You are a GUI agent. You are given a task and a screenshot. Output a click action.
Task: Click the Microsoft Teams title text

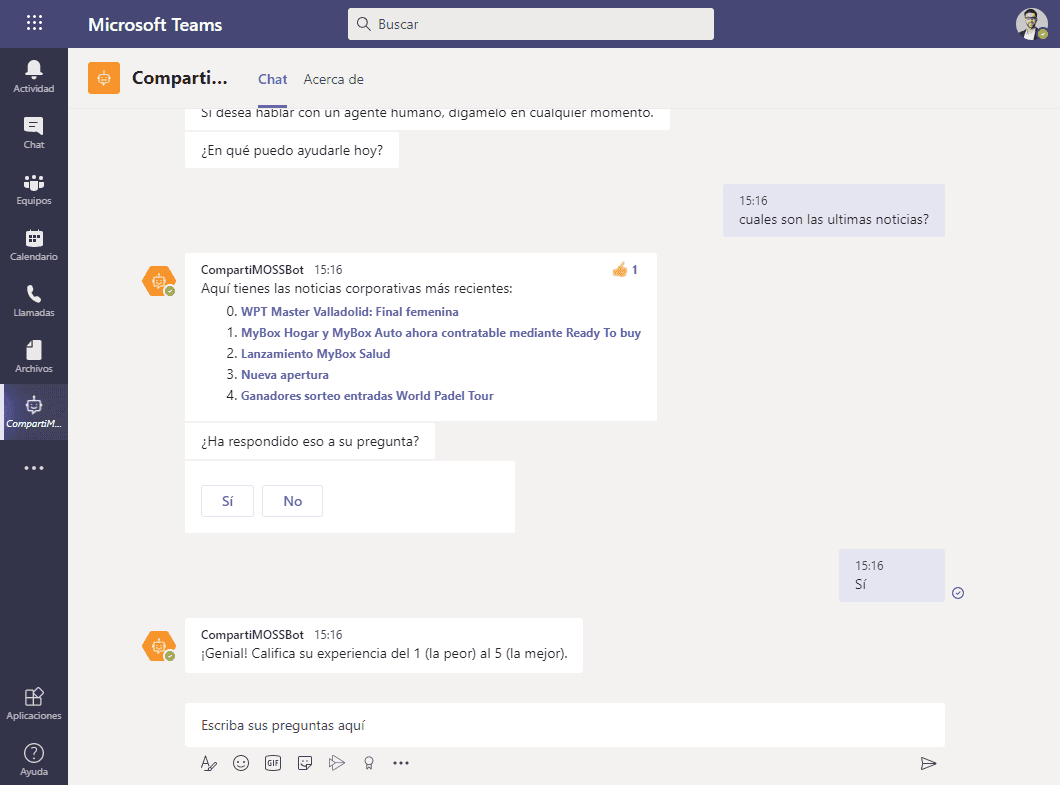pos(155,24)
